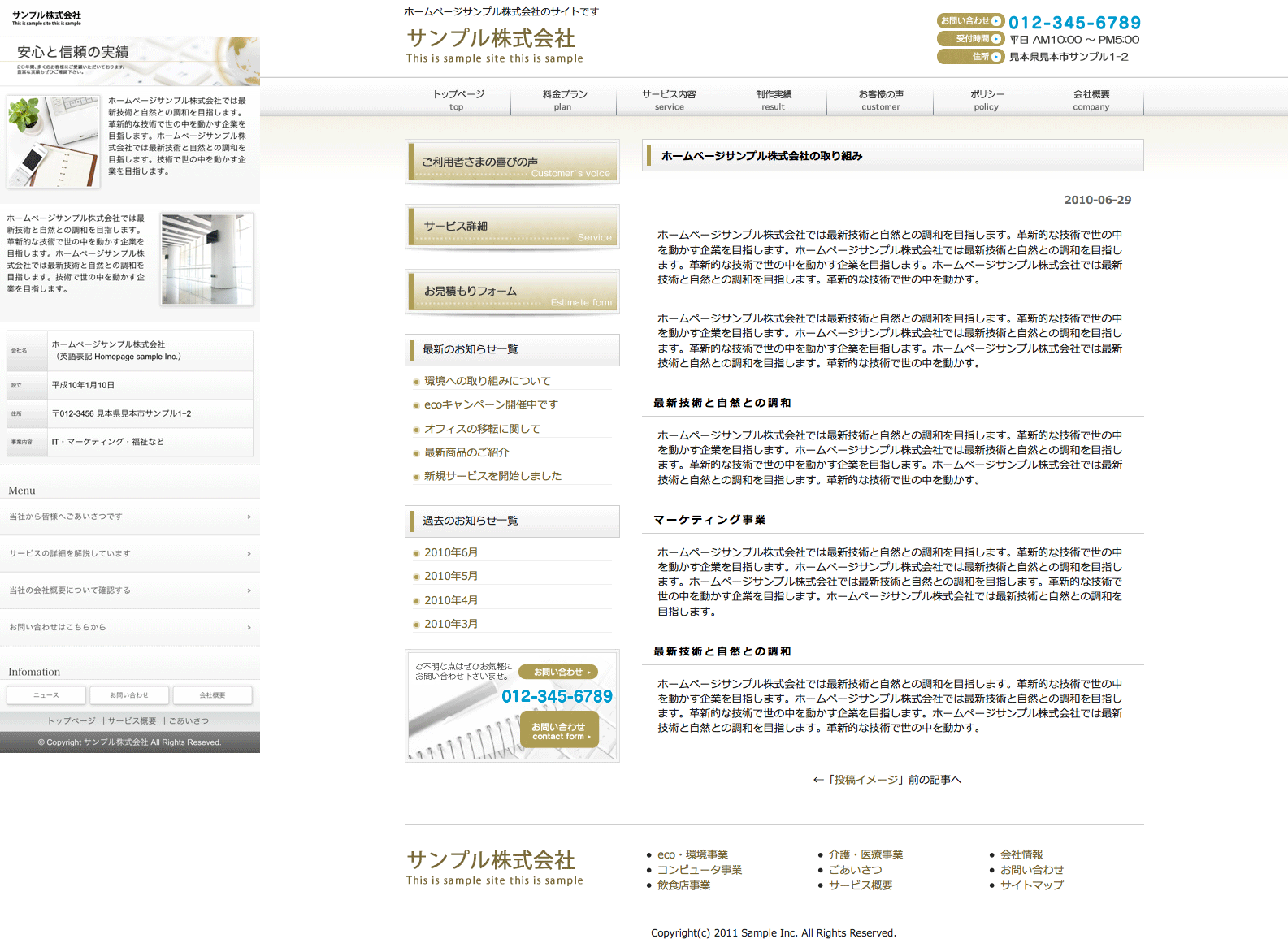Image resolution: width=1288 pixels, height=943 pixels.
Task: Open the お見積もりフォーム Estimate form banner
Action: click(x=512, y=292)
